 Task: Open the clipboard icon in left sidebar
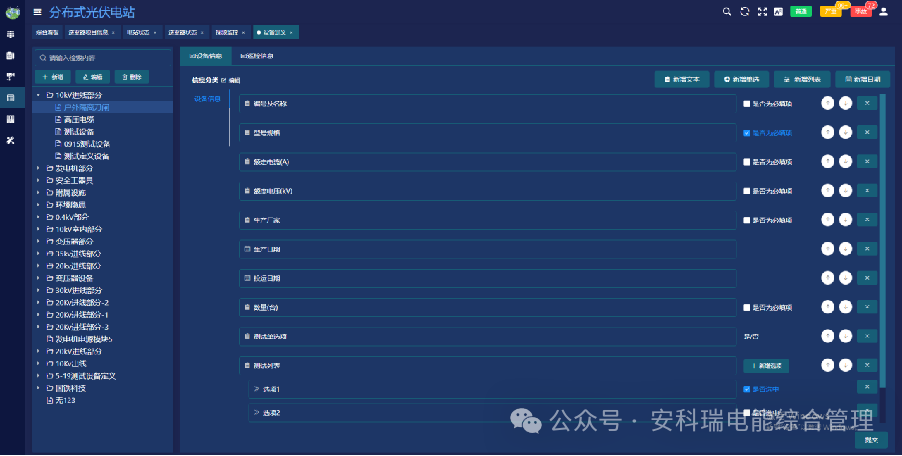[x=10, y=56]
